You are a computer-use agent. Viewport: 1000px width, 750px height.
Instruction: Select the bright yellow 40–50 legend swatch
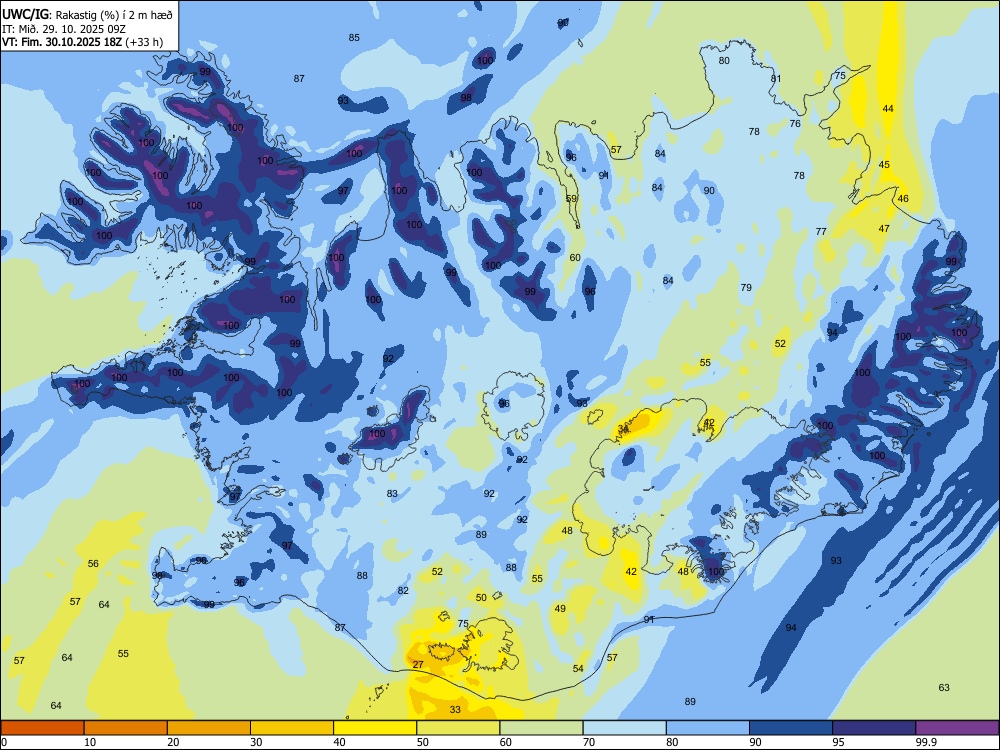(x=375, y=728)
